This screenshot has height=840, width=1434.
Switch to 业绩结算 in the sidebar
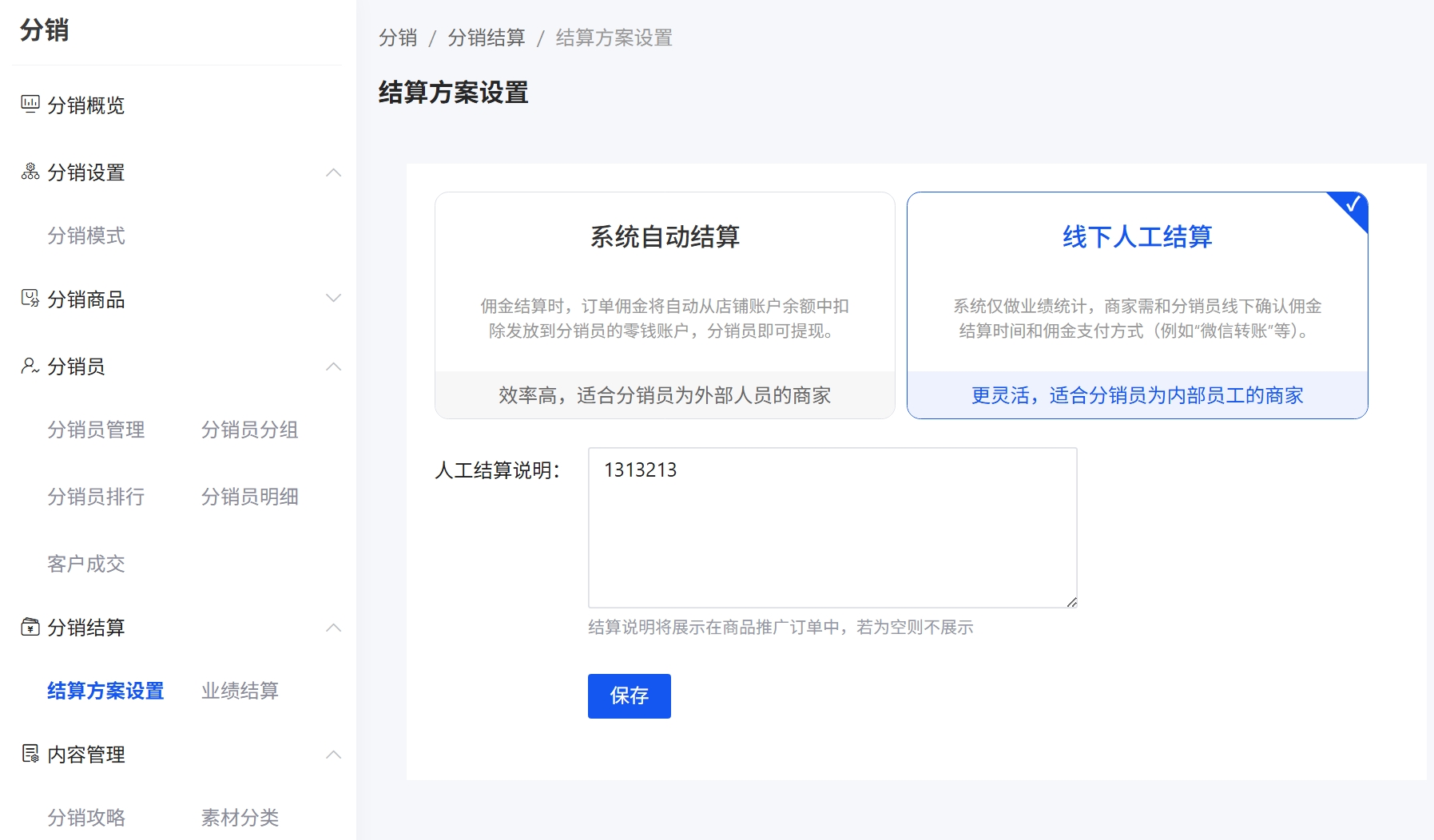(x=240, y=691)
